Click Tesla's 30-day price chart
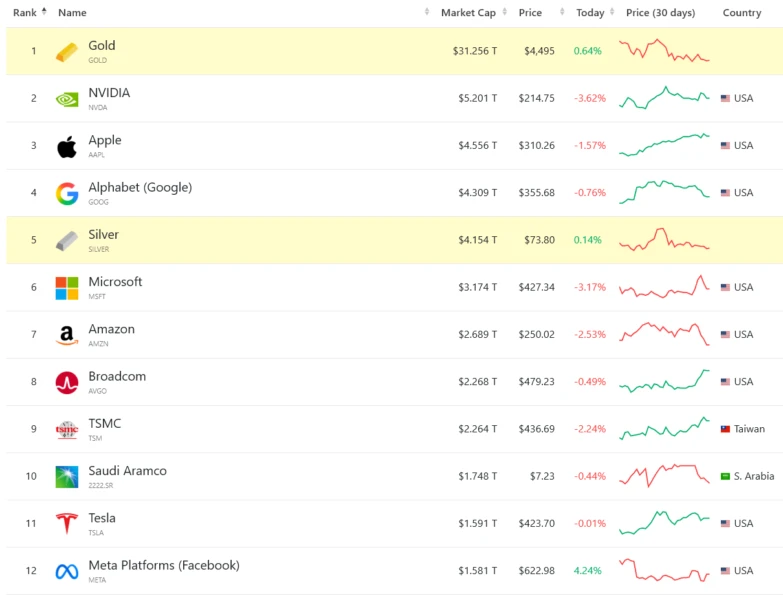Screen dimensions: 783x600 coord(664,523)
